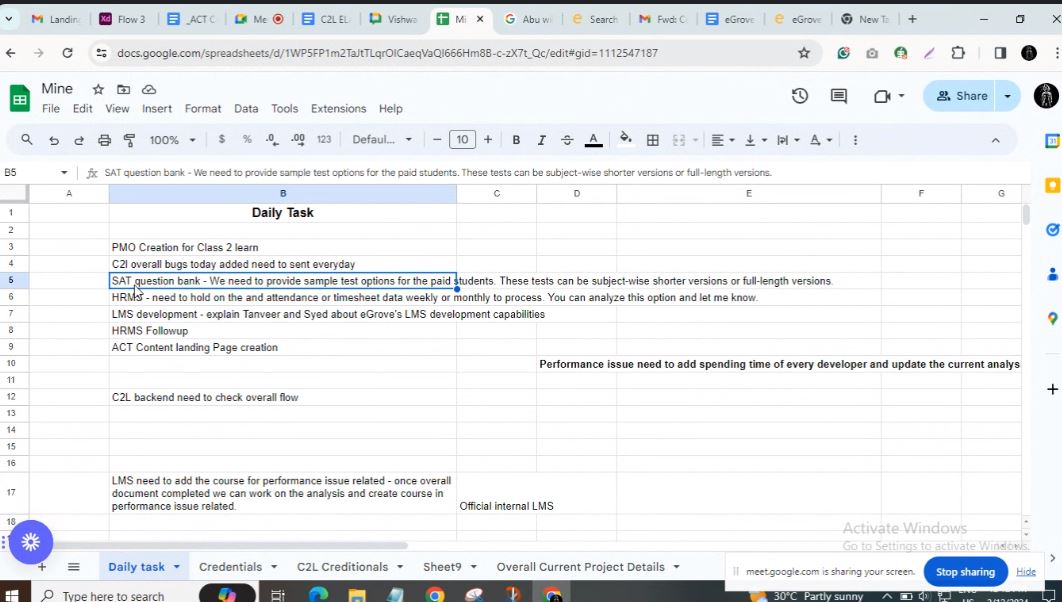Open the Edit menu
This screenshot has height=602, width=1062.
point(83,108)
